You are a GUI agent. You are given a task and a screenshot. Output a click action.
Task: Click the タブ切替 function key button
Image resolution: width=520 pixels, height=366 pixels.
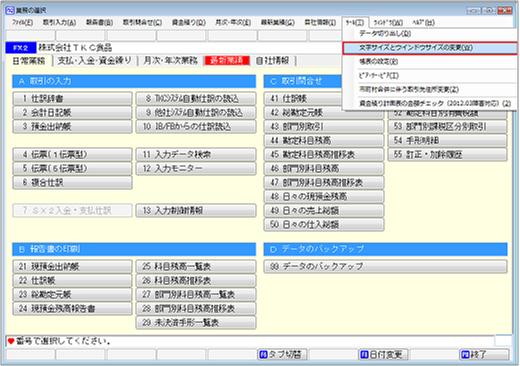tap(282, 354)
